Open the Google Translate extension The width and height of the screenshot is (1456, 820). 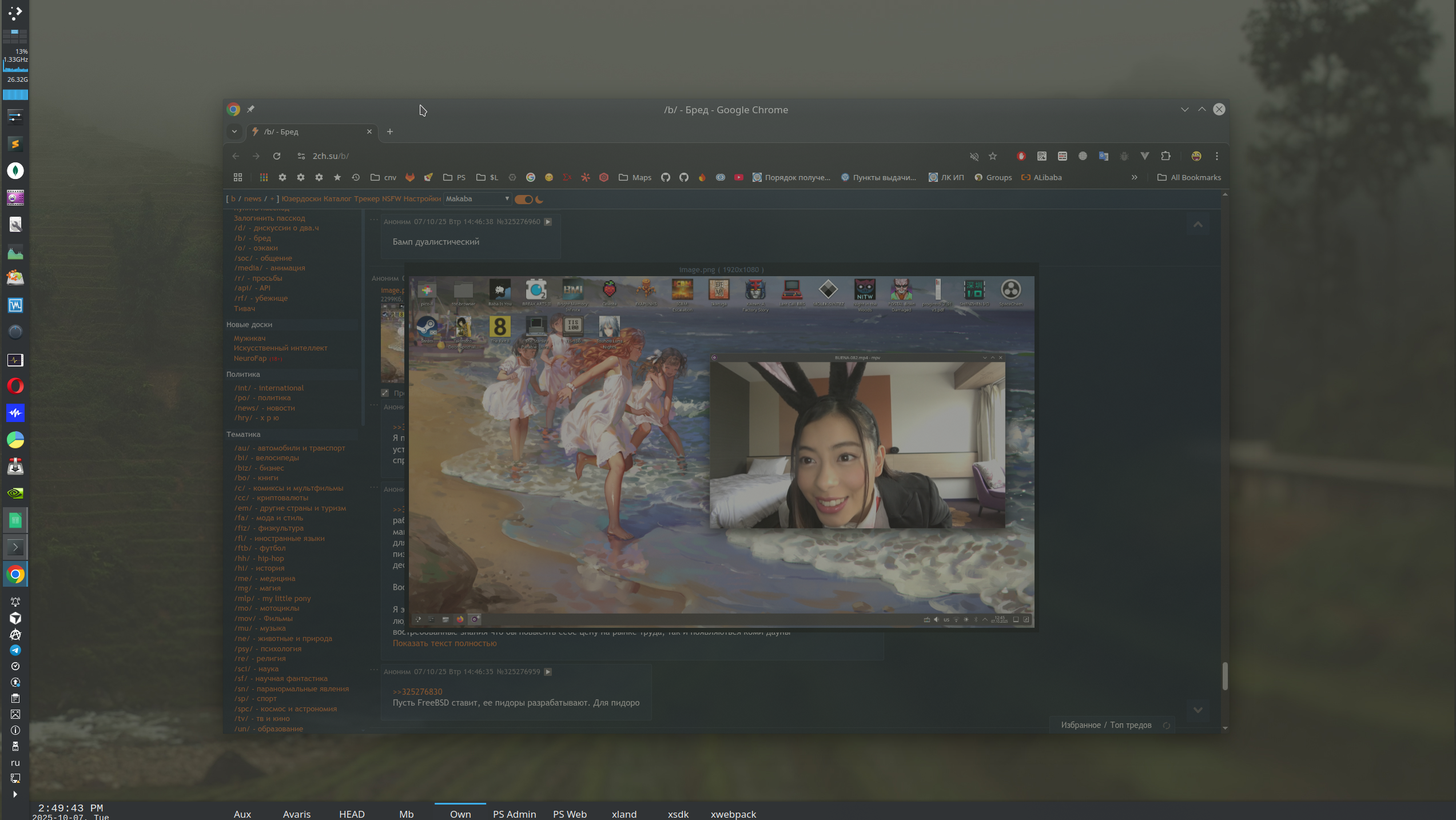pos(1103,156)
